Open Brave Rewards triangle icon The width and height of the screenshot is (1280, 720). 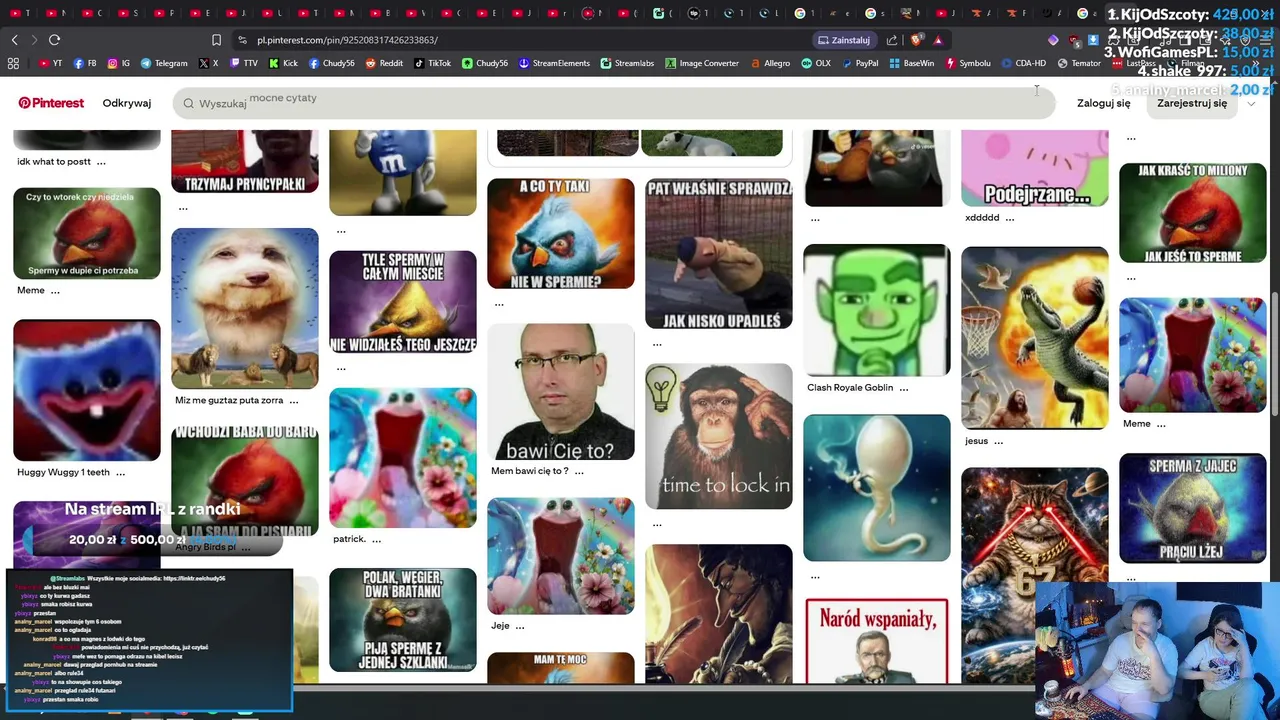pyautogui.click(x=938, y=40)
